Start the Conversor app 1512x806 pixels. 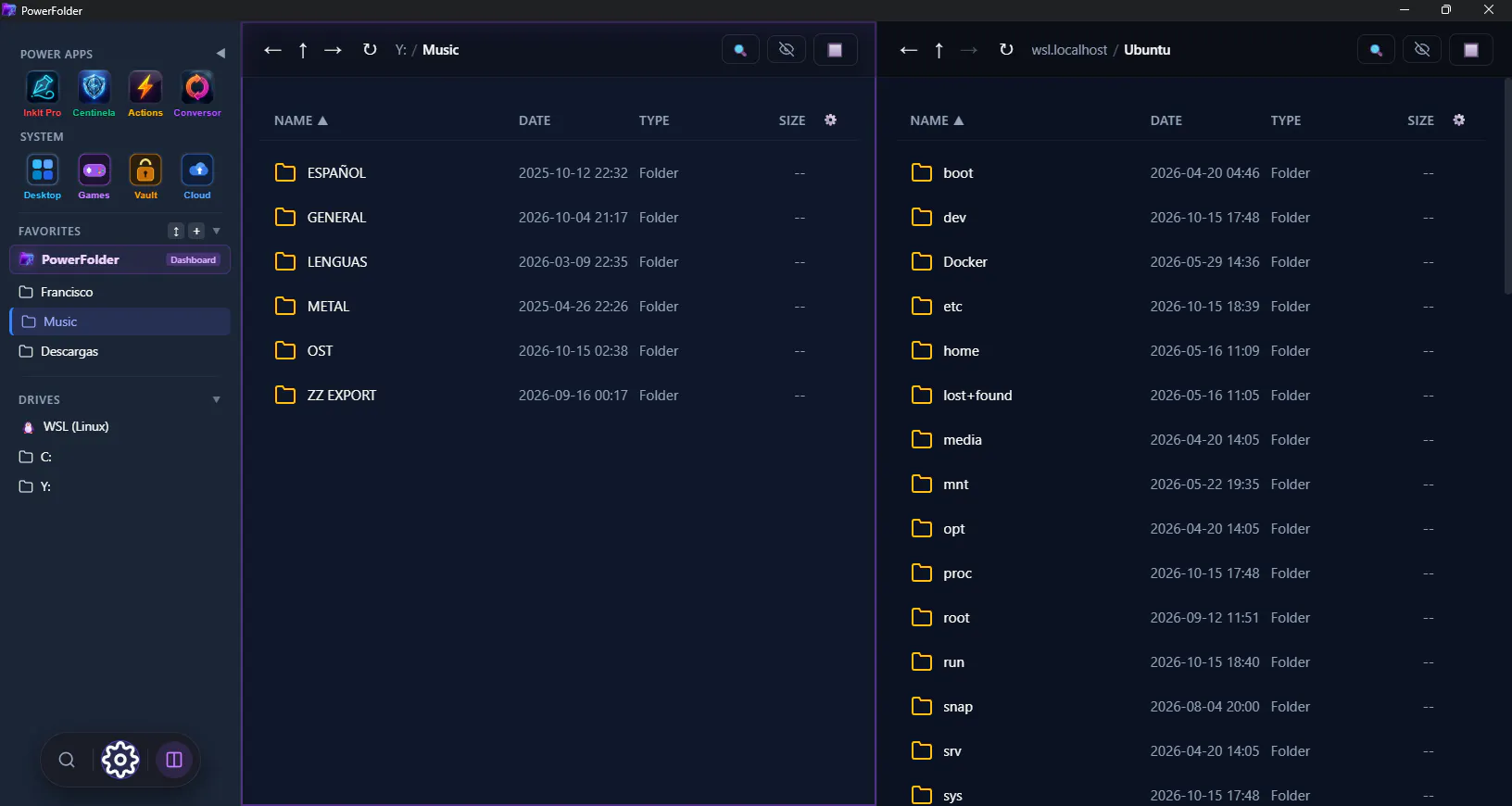click(x=197, y=94)
